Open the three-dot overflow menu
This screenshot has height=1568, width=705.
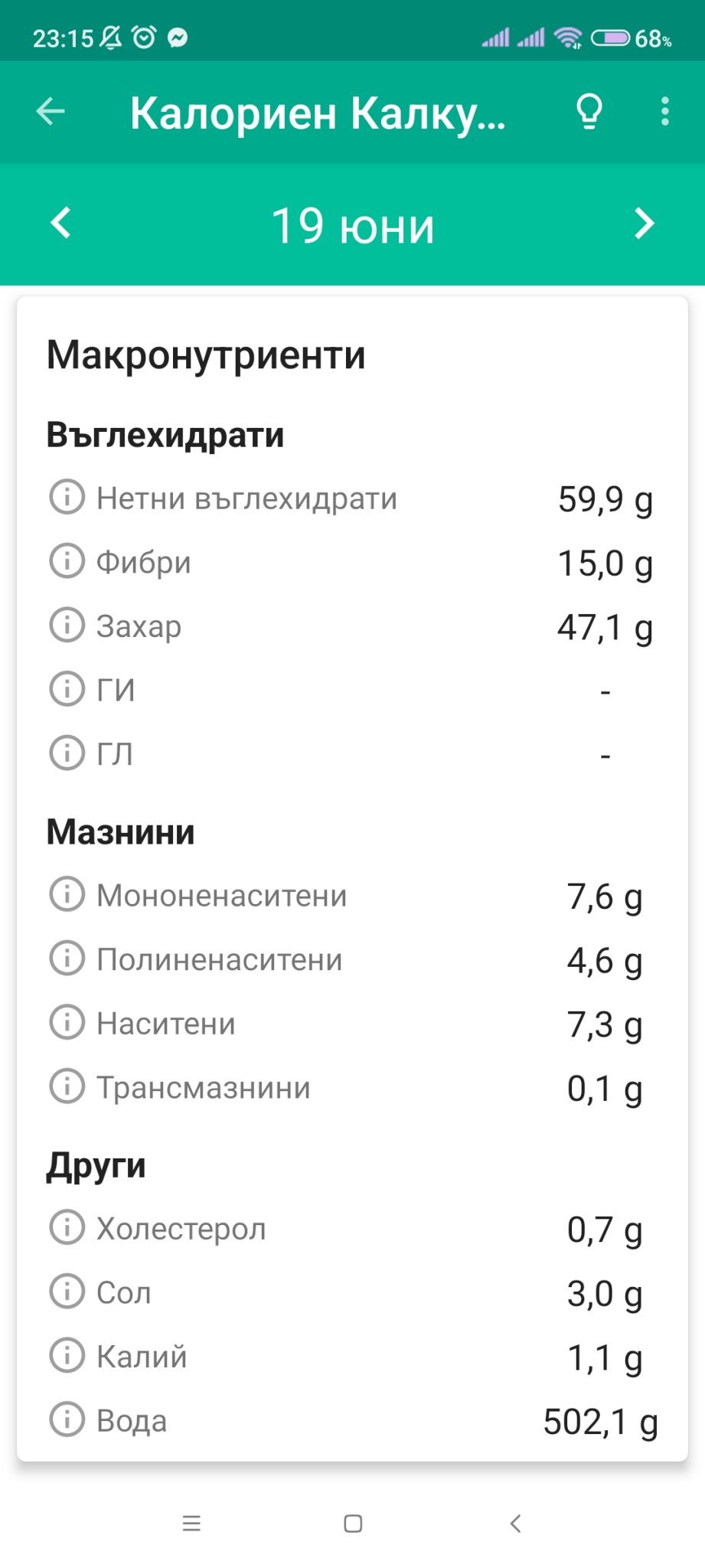point(664,112)
